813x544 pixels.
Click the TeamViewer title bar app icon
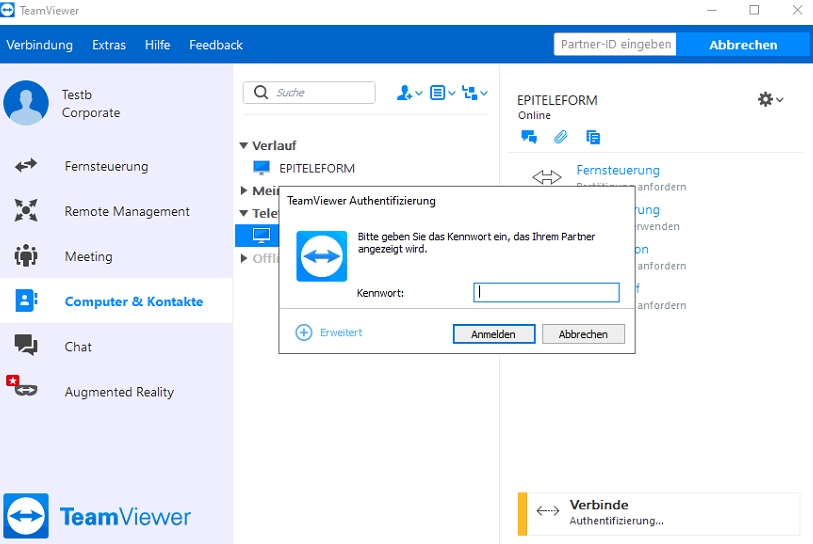click(7, 10)
